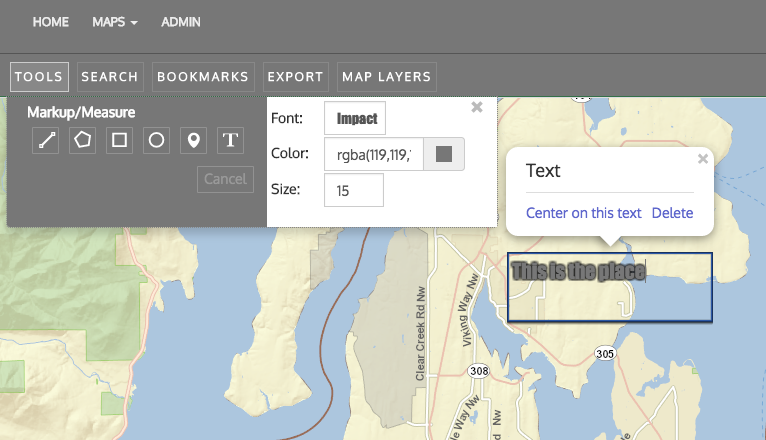Viewport: 766px width, 440px height.
Task: Select the rectangle markup tool
Action: [119, 140]
